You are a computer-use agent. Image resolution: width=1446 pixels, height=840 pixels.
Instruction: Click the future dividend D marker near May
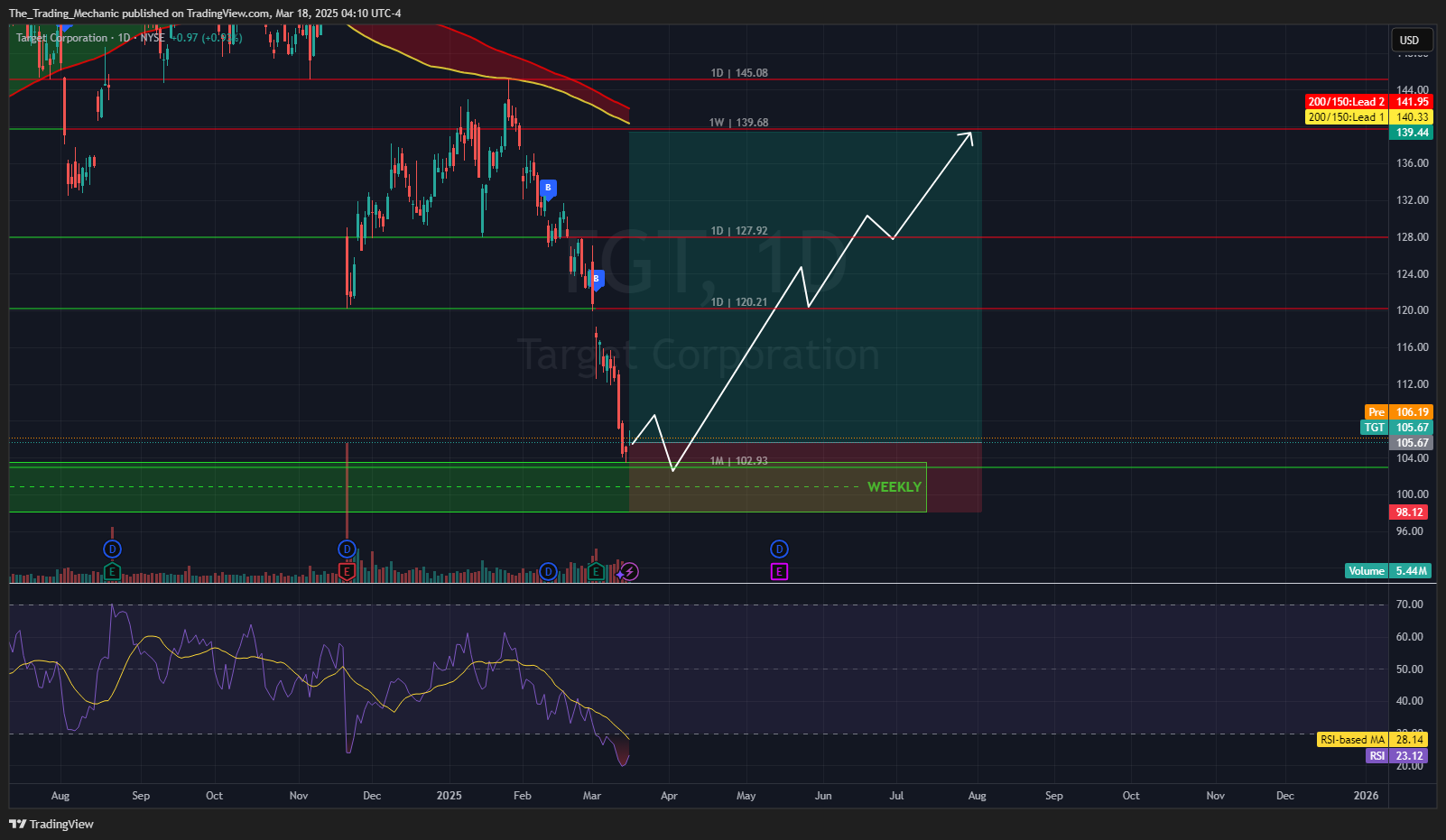tap(779, 549)
